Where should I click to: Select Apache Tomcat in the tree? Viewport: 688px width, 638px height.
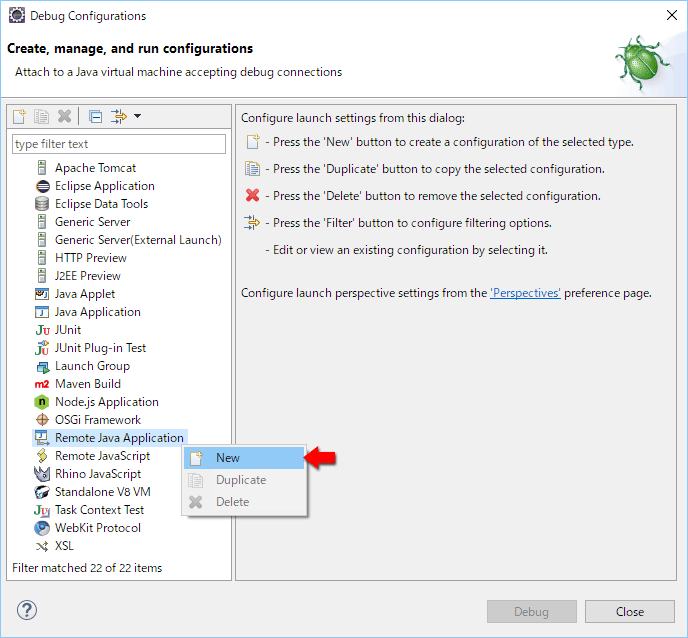(x=95, y=168)
